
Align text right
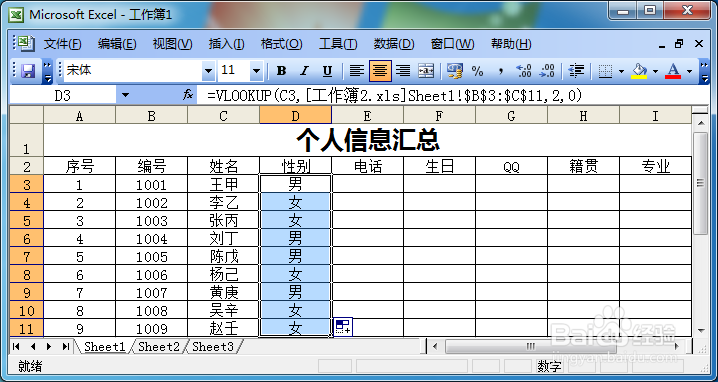point(403,71)
